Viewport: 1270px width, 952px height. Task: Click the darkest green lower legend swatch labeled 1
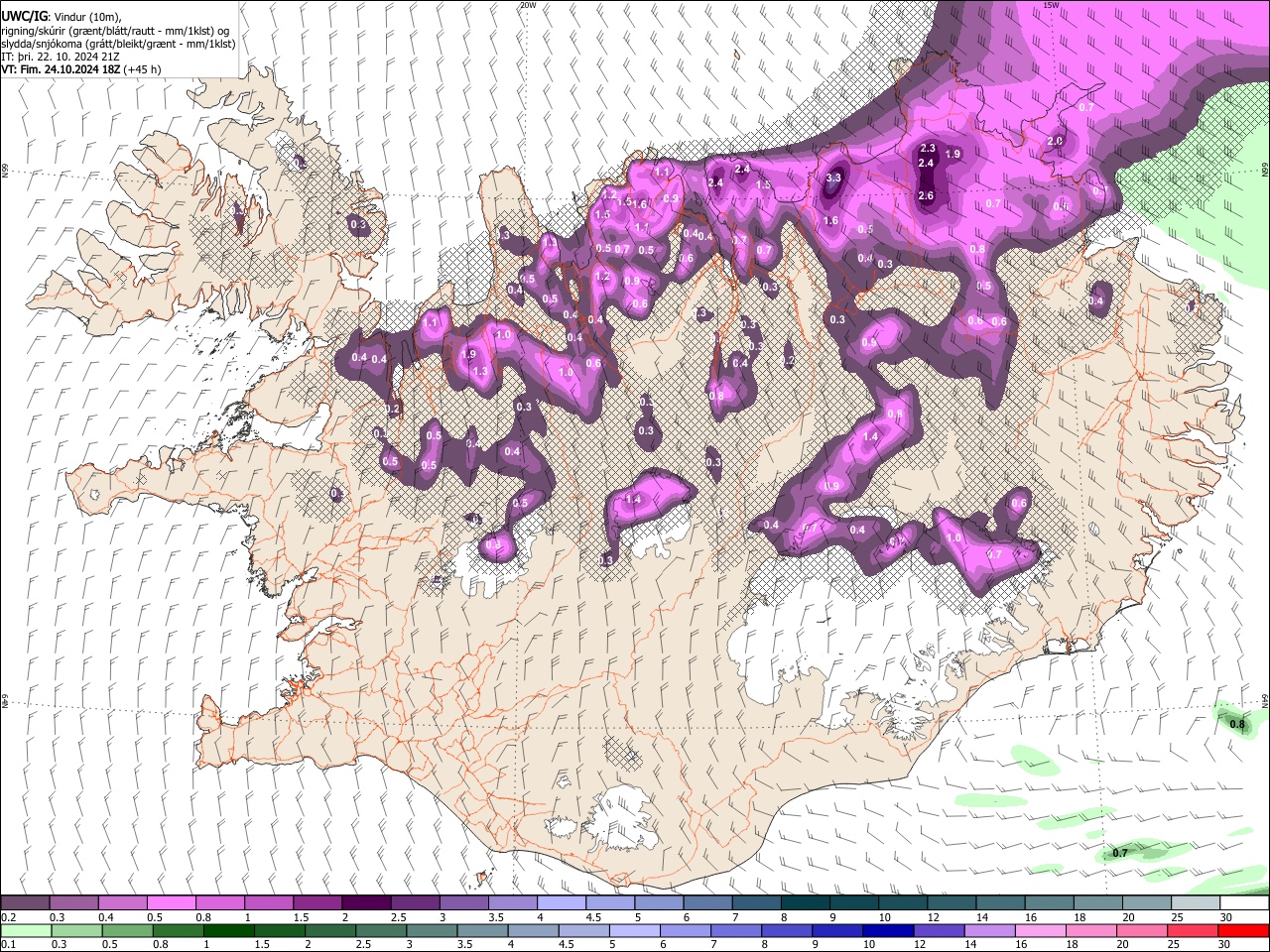click(228, 930)
